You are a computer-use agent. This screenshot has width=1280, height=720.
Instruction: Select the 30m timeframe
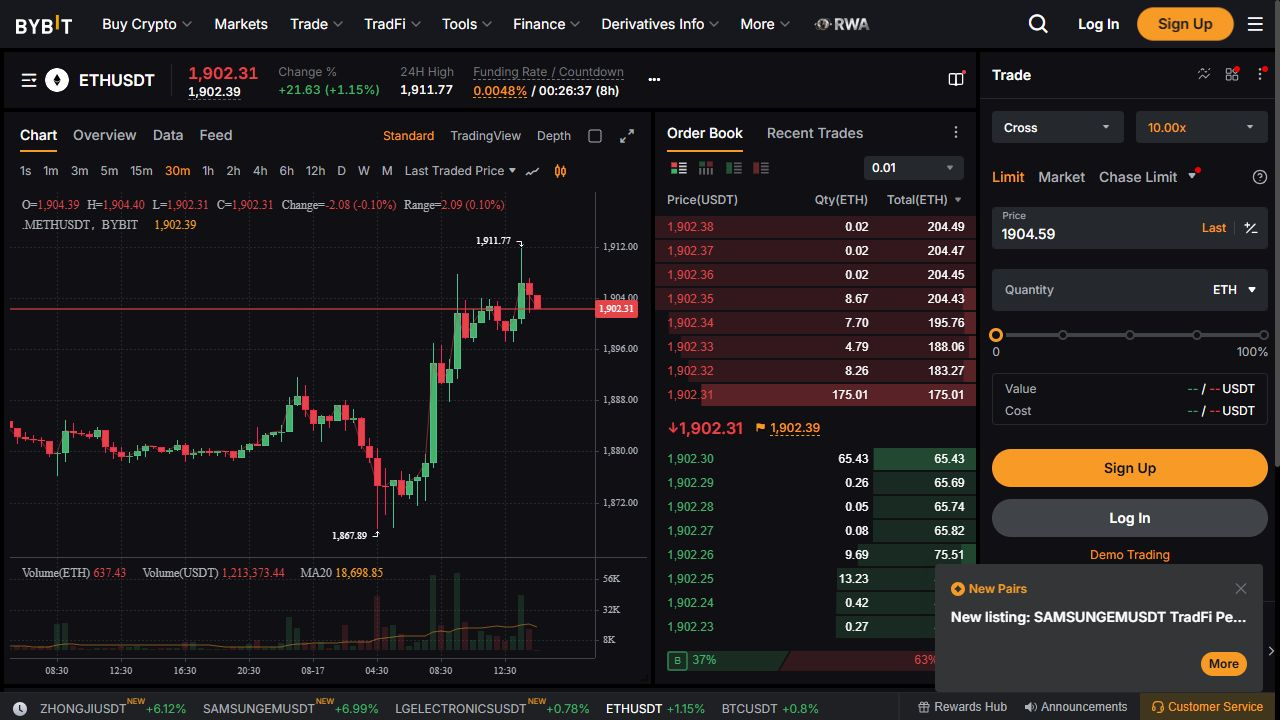(177, 171)
